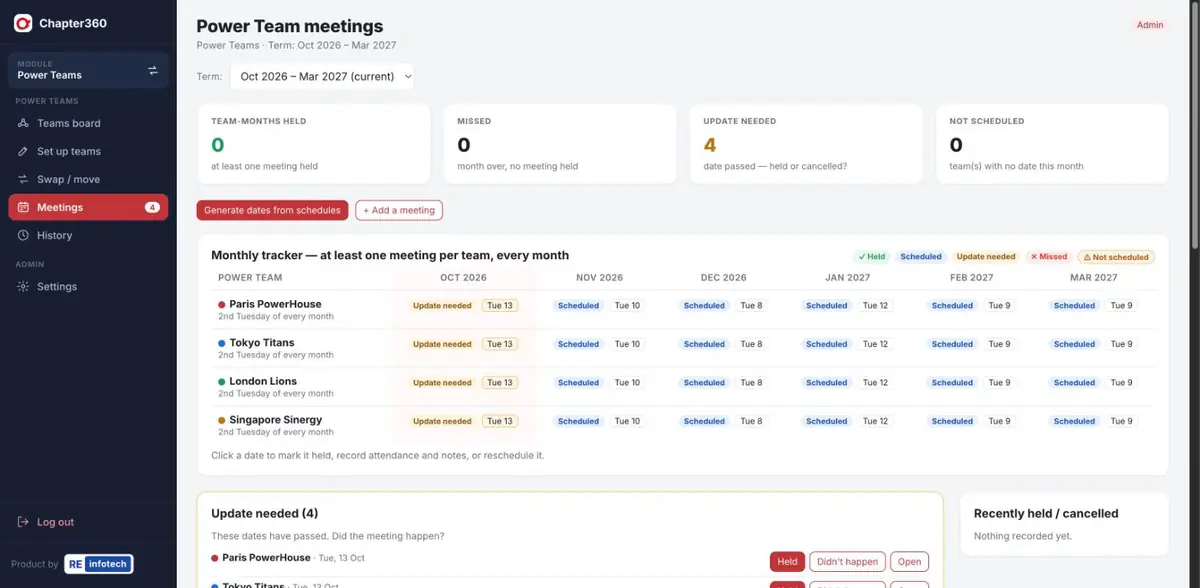Screen dimensions: 1200x588
Task: Click the Chapter360 logo icon
Action: coord(23,23)
